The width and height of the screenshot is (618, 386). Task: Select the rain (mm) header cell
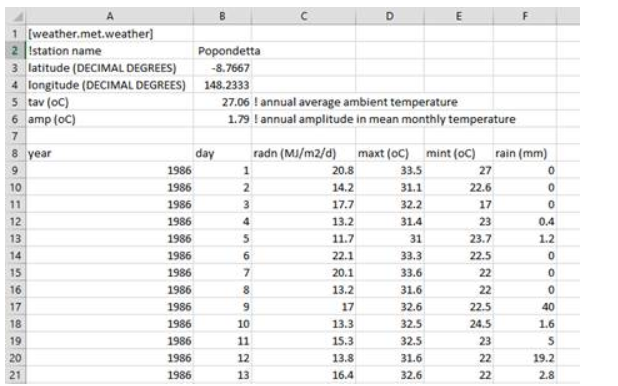point(525,153)
